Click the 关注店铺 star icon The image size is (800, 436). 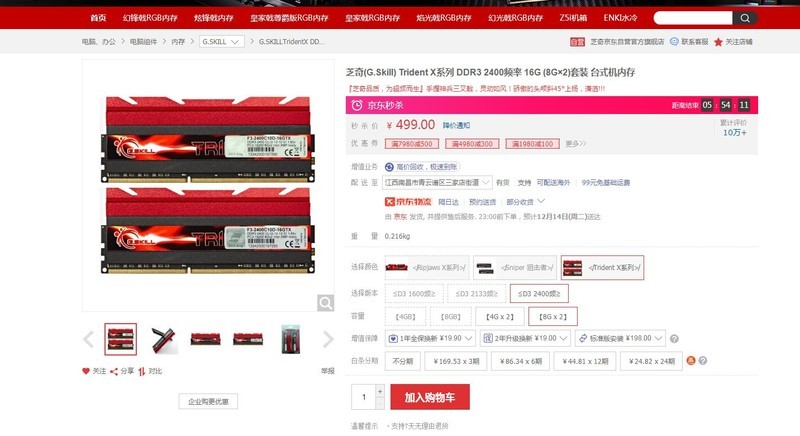[718, 42]
